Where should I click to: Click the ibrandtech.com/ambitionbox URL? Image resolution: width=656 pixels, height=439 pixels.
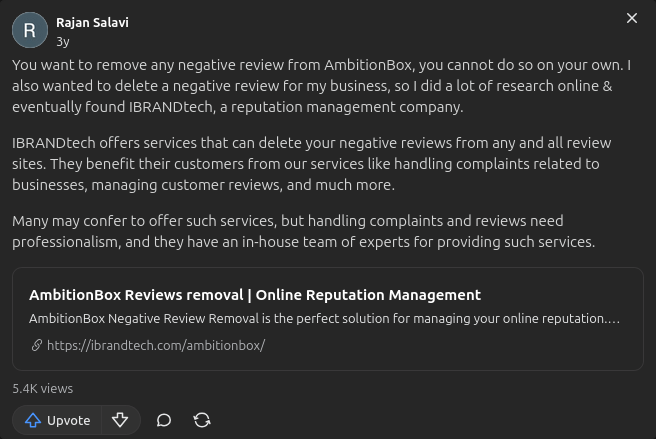pos(155,345)
